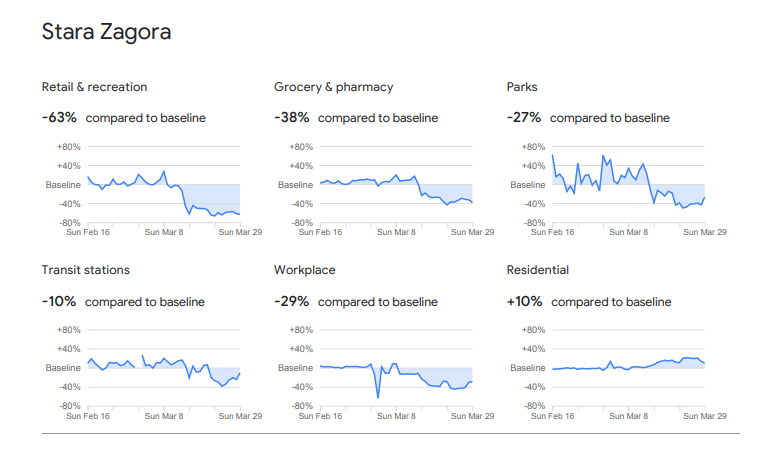This screenshot has height=456, width=765.
Task: Click the Transit stations heading
Action: tap(85, 270)
